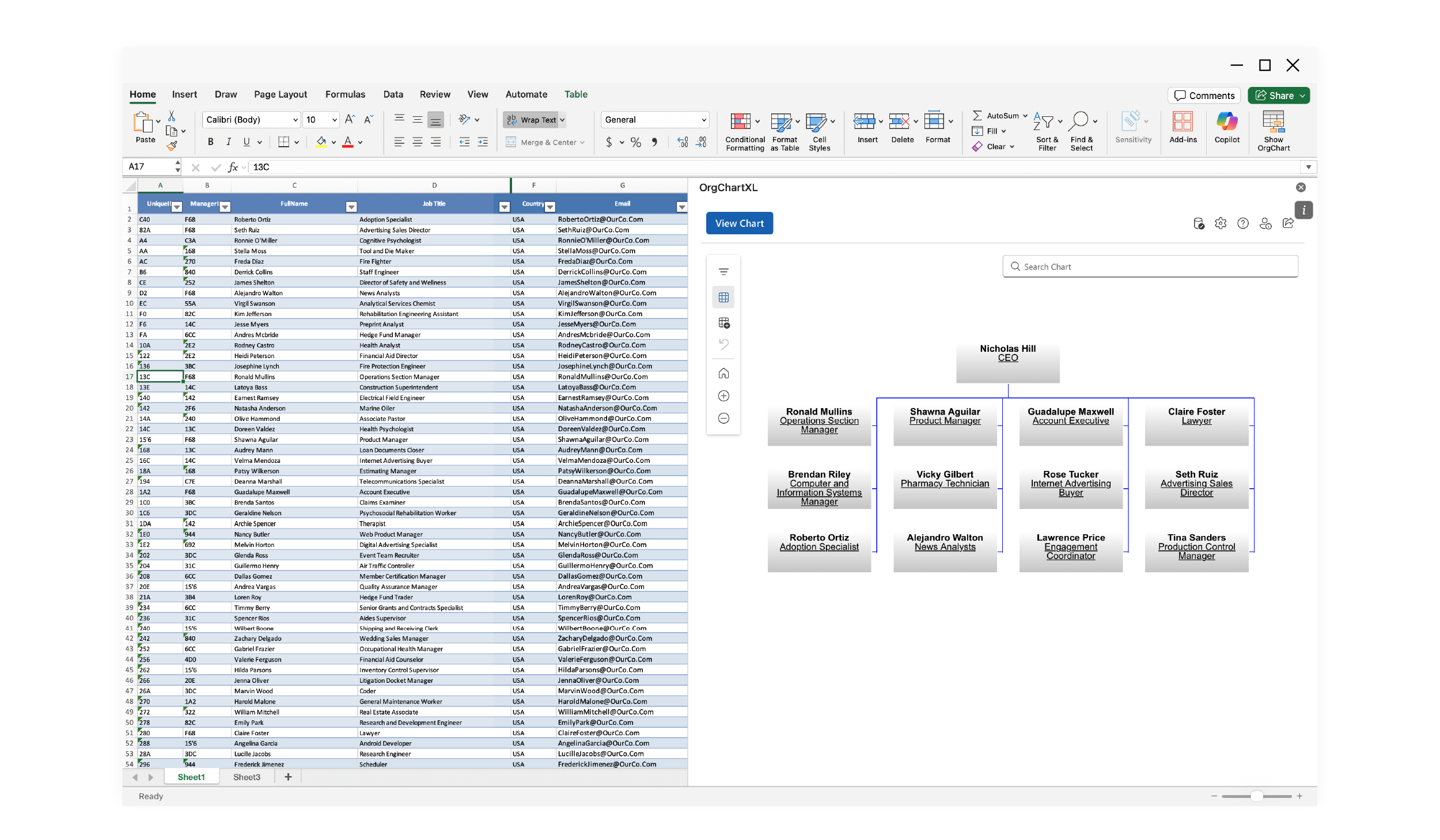Zoom in the org chart with plus icon
The image size is (1440, 840).
(x=723, y=396)
